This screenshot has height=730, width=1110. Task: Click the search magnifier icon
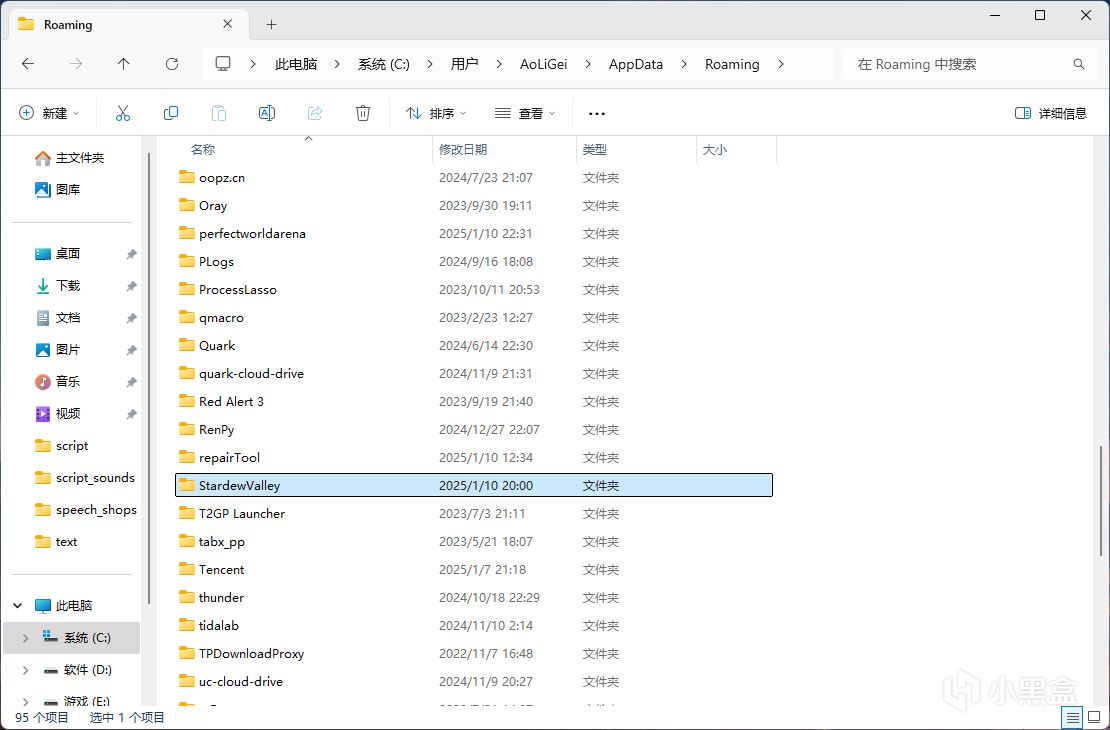[1079, 64]
